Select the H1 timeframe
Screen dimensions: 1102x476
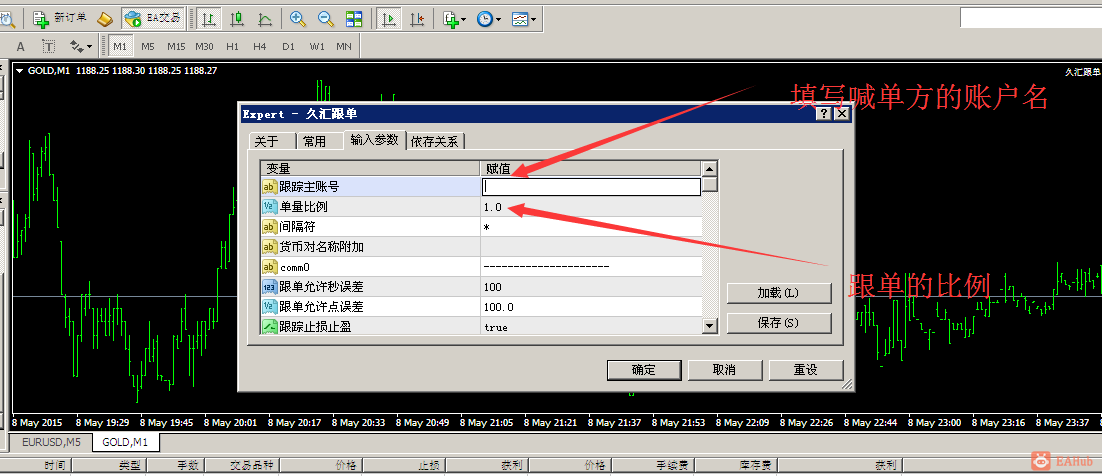tap(233, 47)
